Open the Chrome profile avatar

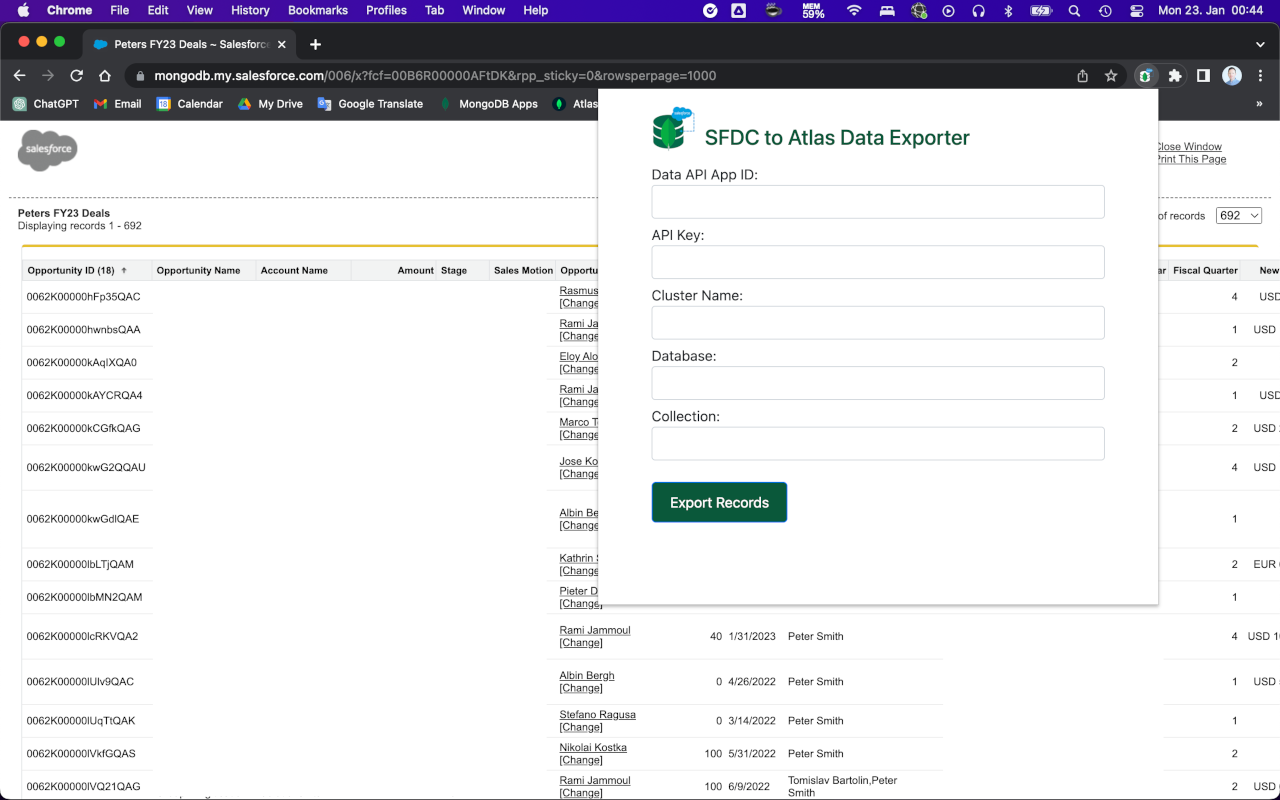click(x=1232, y=76)
